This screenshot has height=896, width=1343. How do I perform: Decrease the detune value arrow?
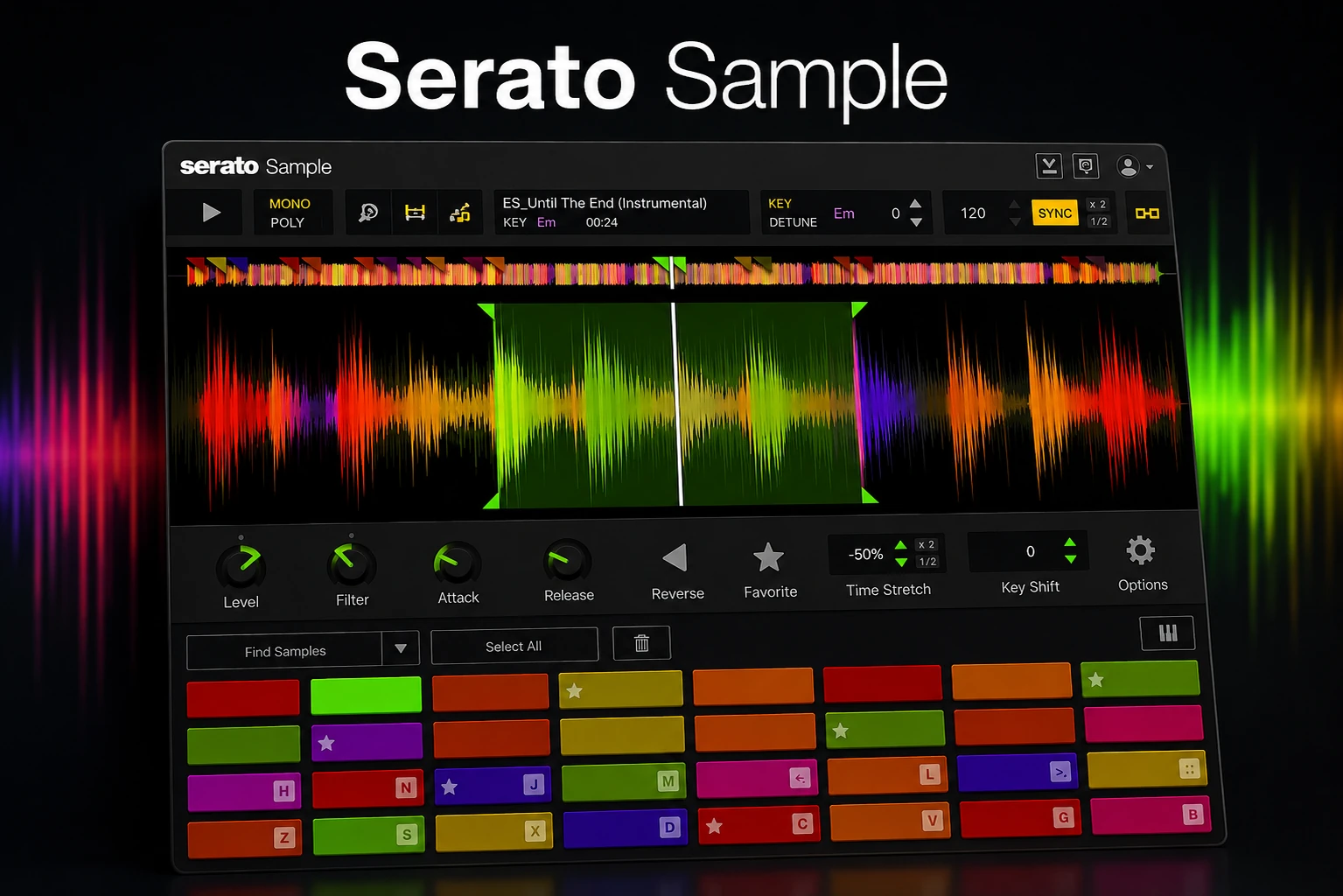(x=916, y=222)
